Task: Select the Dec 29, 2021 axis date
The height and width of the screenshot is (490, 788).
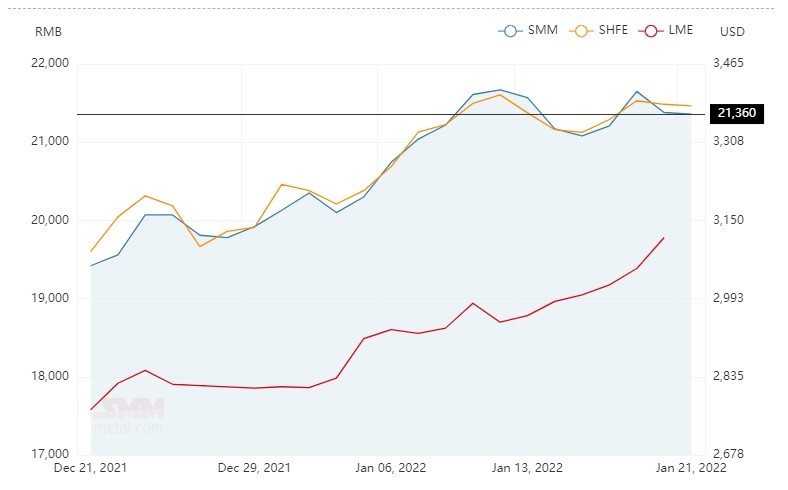Action: (254, 468)
